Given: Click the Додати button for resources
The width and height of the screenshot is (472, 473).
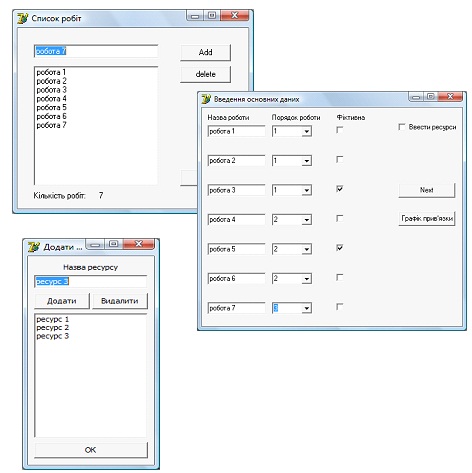Looking at the screenshot, I should pyautogui.click(x=62, y=301).
